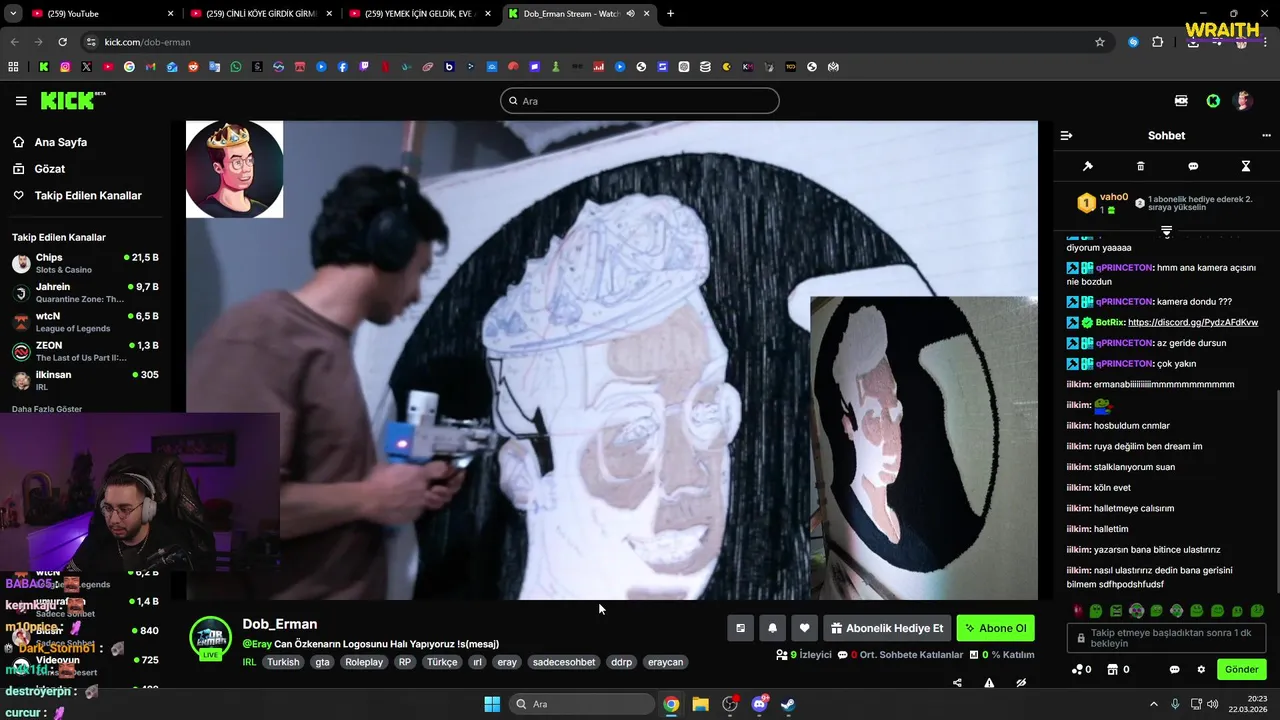Screen dimensions: 1280x720
Task: Open Steam from the taskbar
Action: 788,704
